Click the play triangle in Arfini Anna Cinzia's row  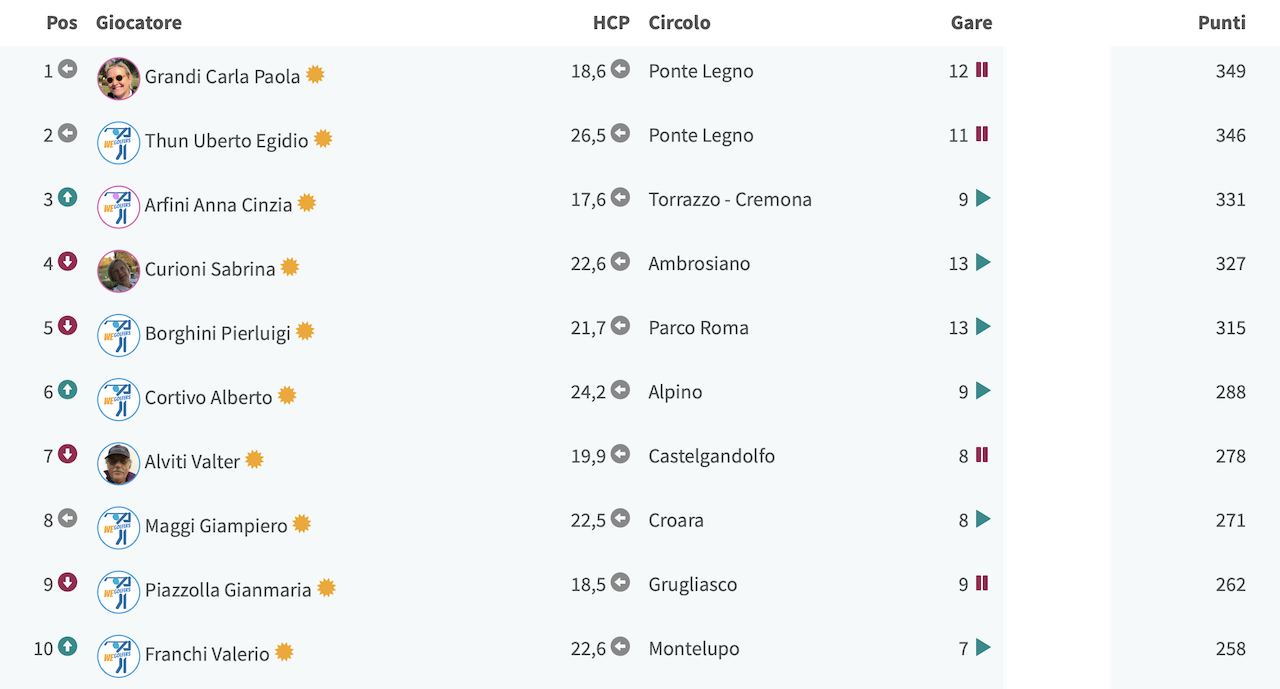pyautogui.click(x=983, y=198)
